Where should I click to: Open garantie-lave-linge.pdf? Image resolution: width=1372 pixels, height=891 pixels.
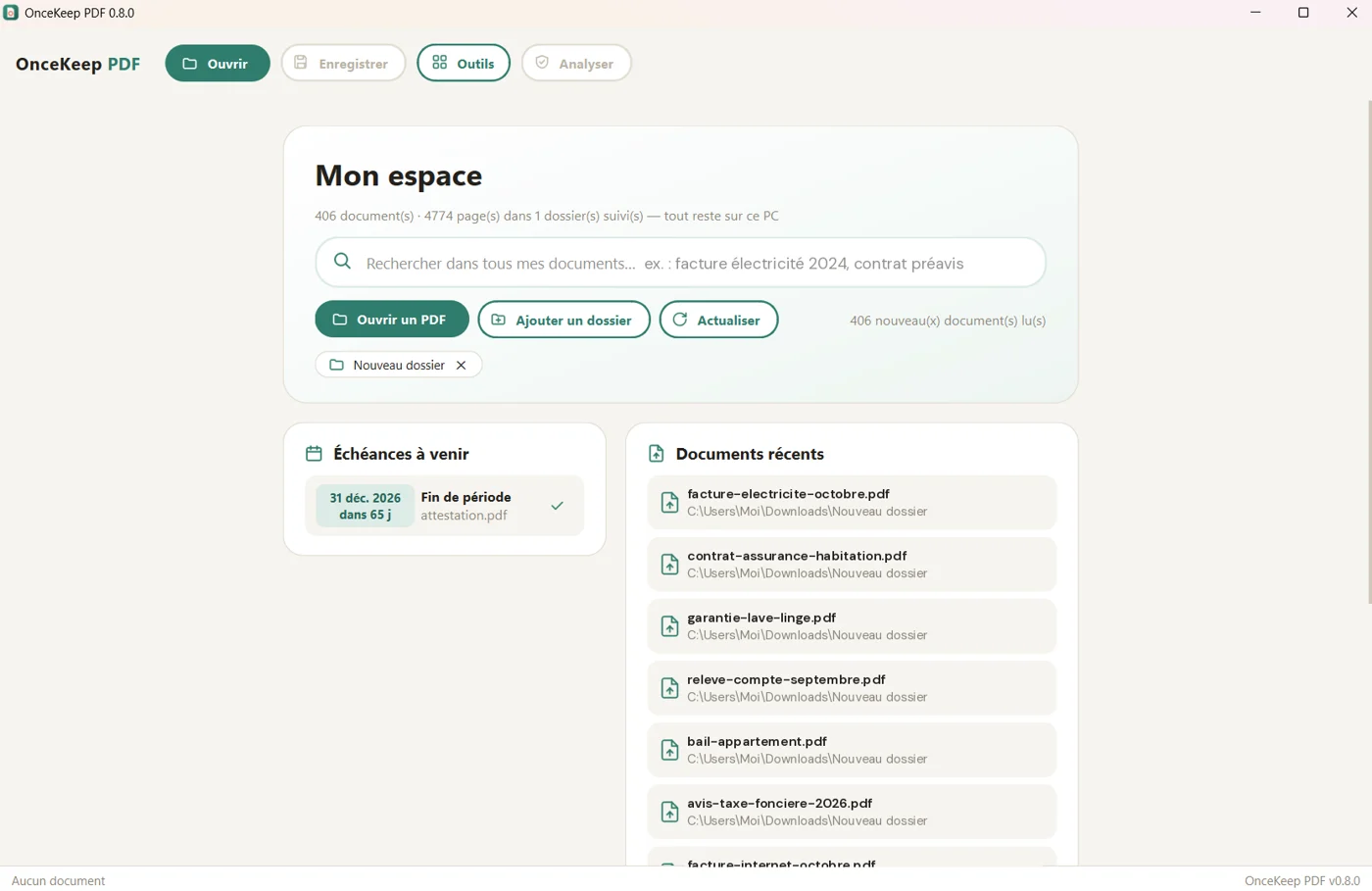click(852, 626)
